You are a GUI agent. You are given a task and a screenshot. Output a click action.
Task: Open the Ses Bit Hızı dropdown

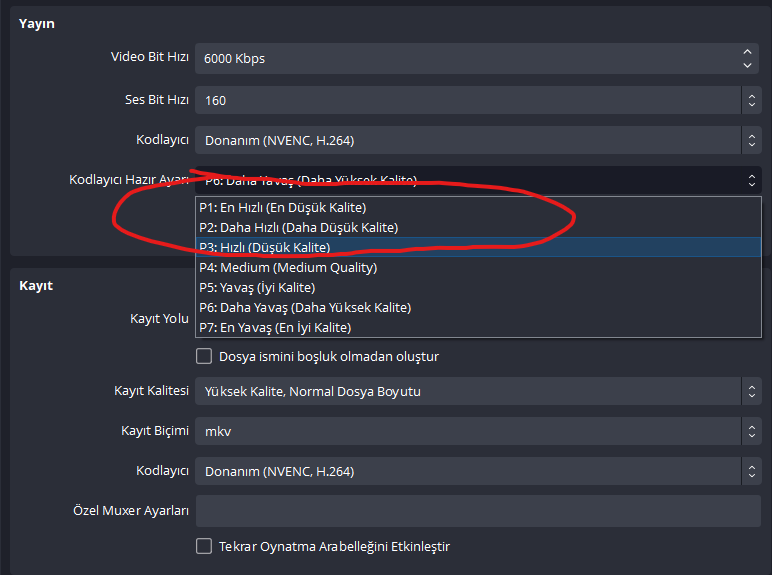tap(750, 100)
